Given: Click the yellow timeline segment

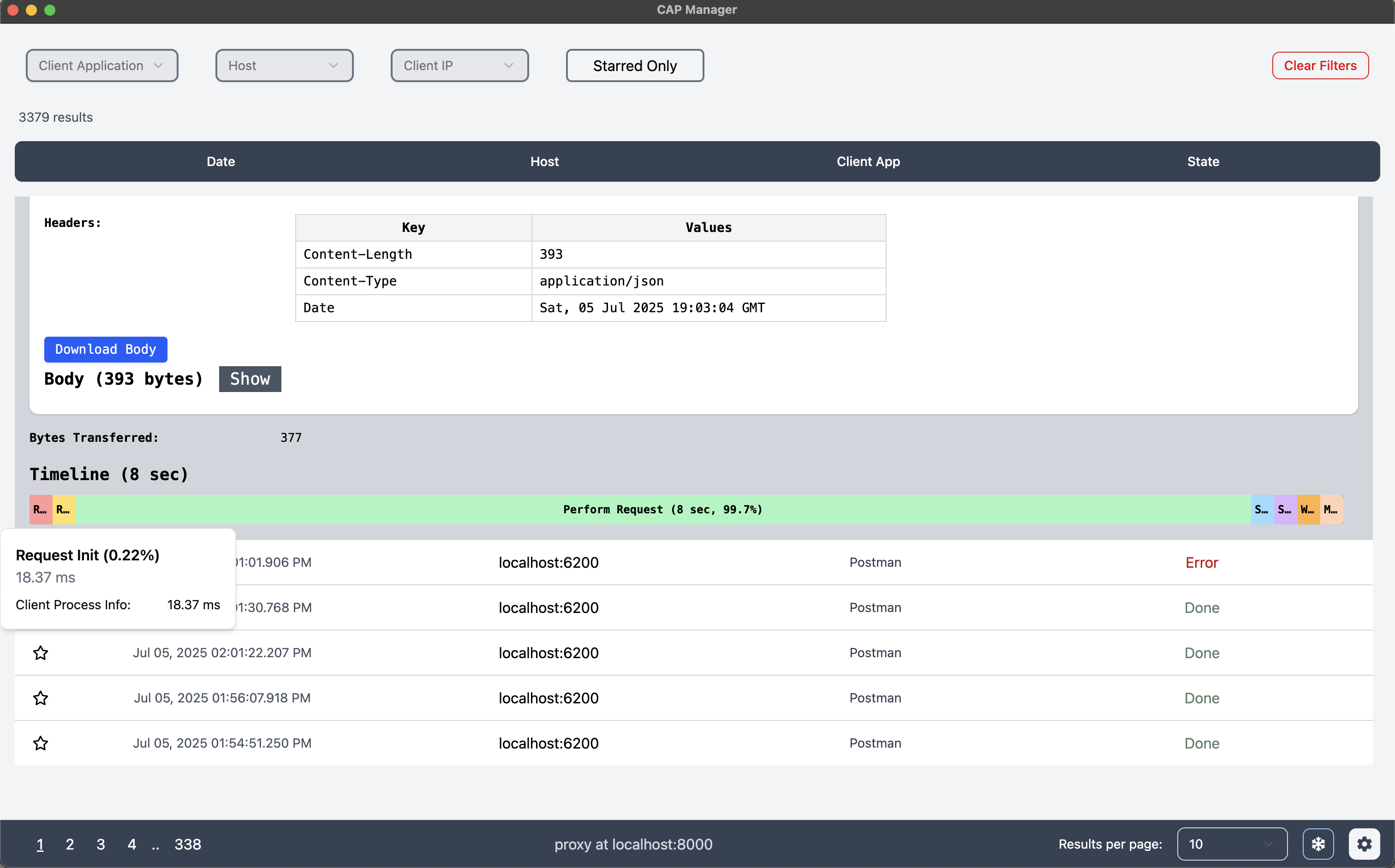Looking at the screenshot, I should pos(64,509).
